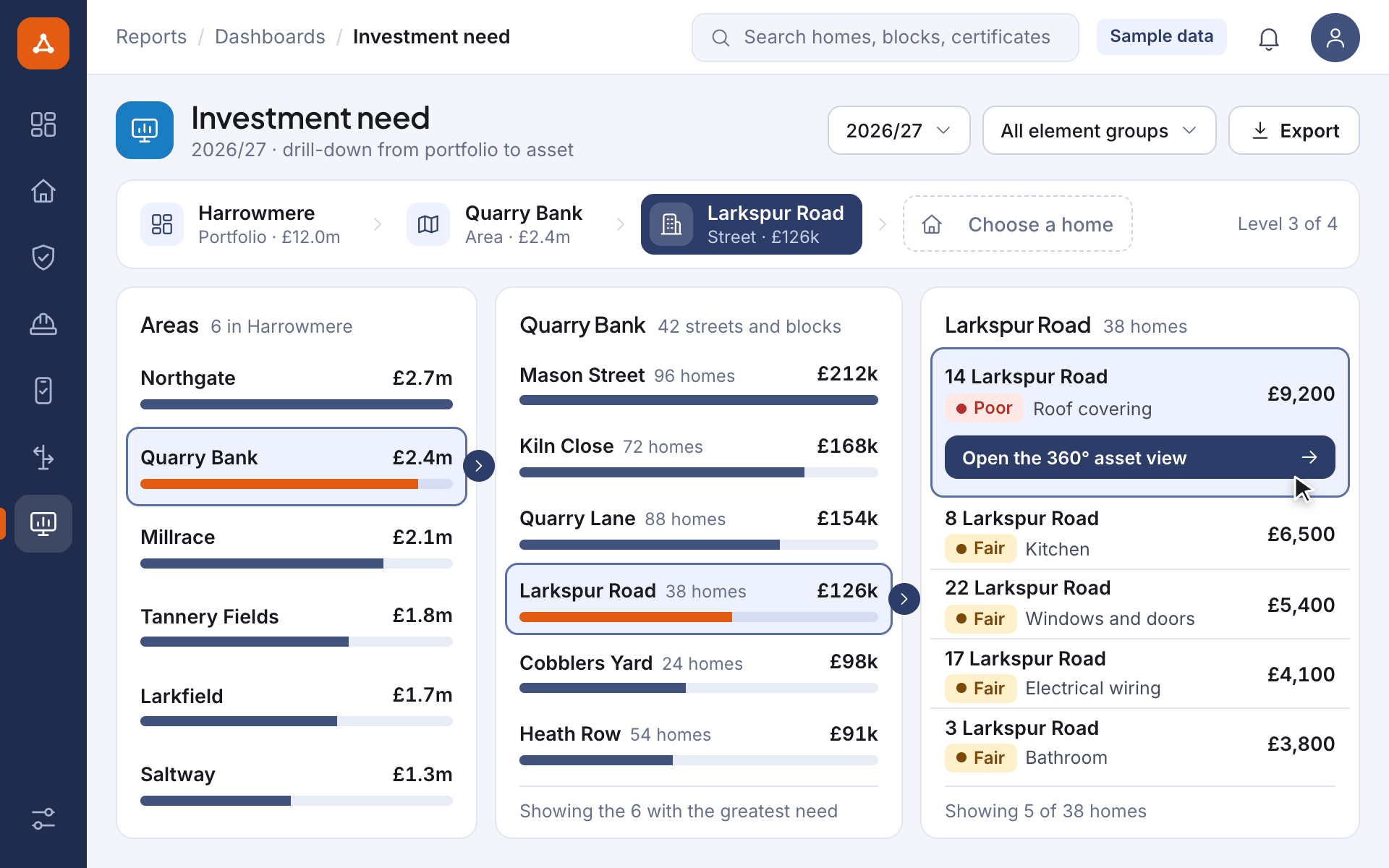Click the orange app logo icon
1389x868 pixels.
[43, 43]
